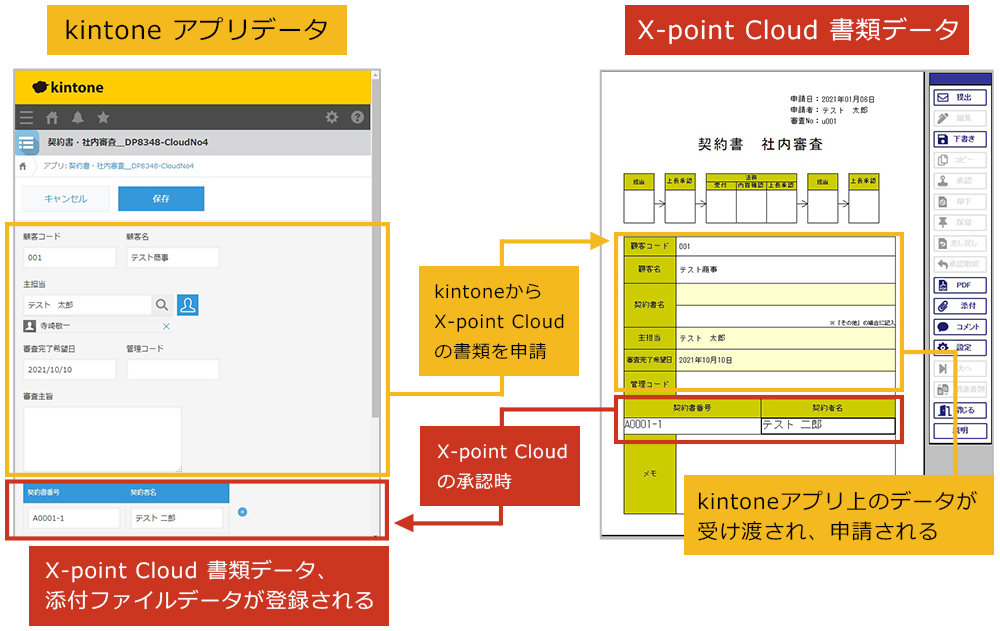The width and height of the screenshot is (1000, 631).
Task: Click the kintone logo
Action: tap(68, 87)
